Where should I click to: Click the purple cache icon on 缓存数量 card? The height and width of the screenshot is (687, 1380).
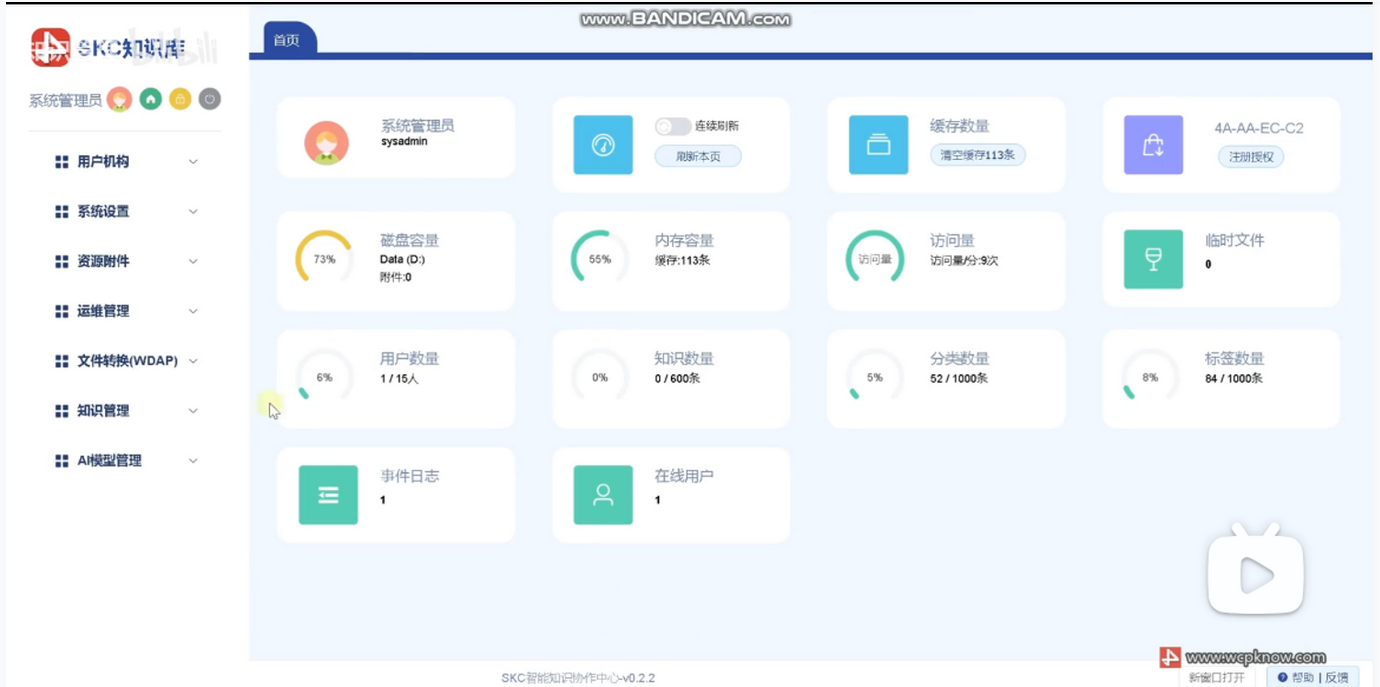[878, 144]
